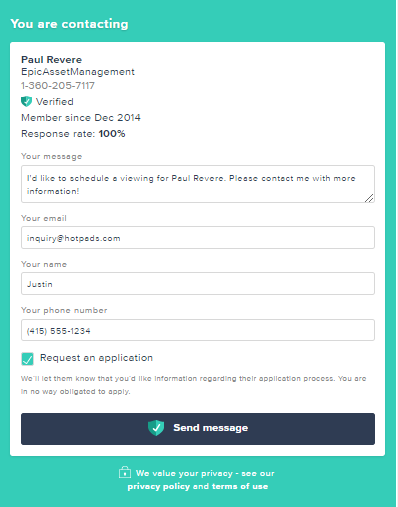Click the shield icon on Send message button
Screen dimensions: 398x507
tap(156, 428)
